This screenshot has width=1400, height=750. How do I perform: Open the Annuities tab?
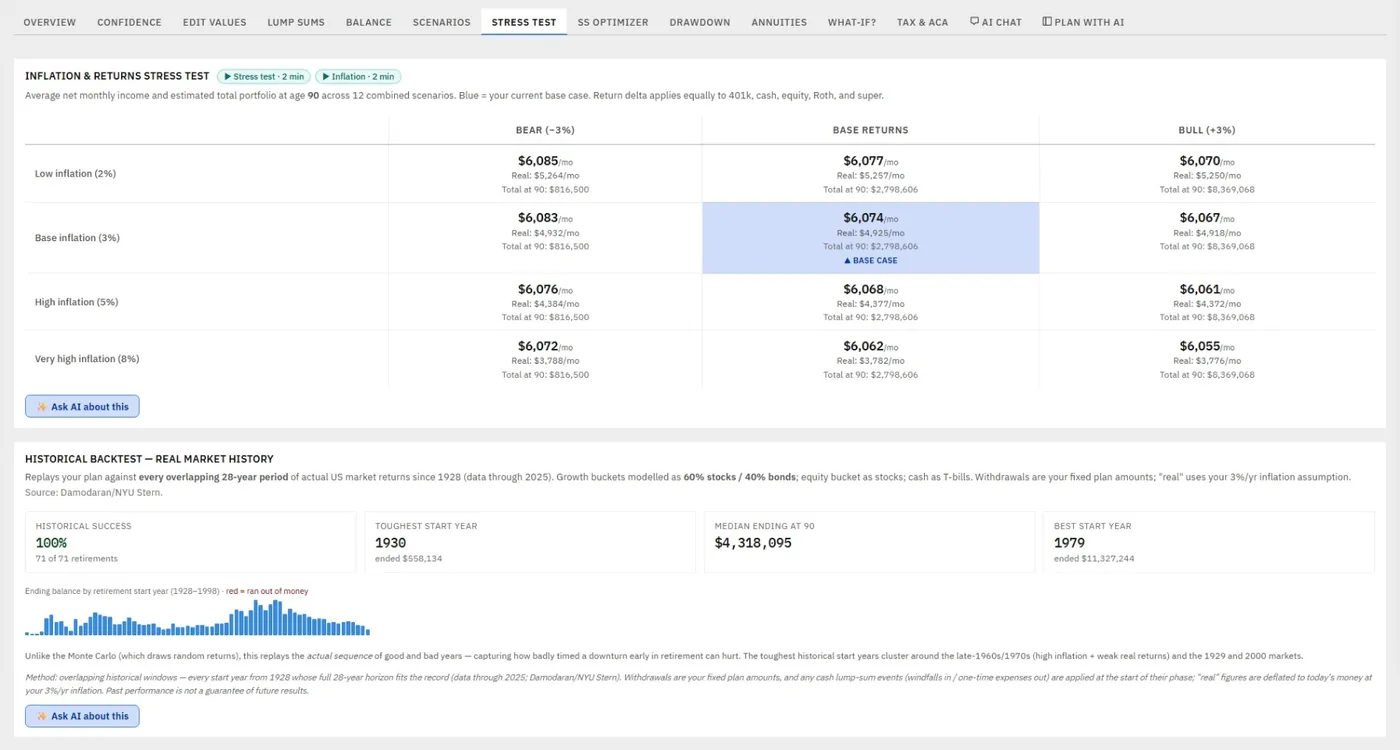click(779, 22)
